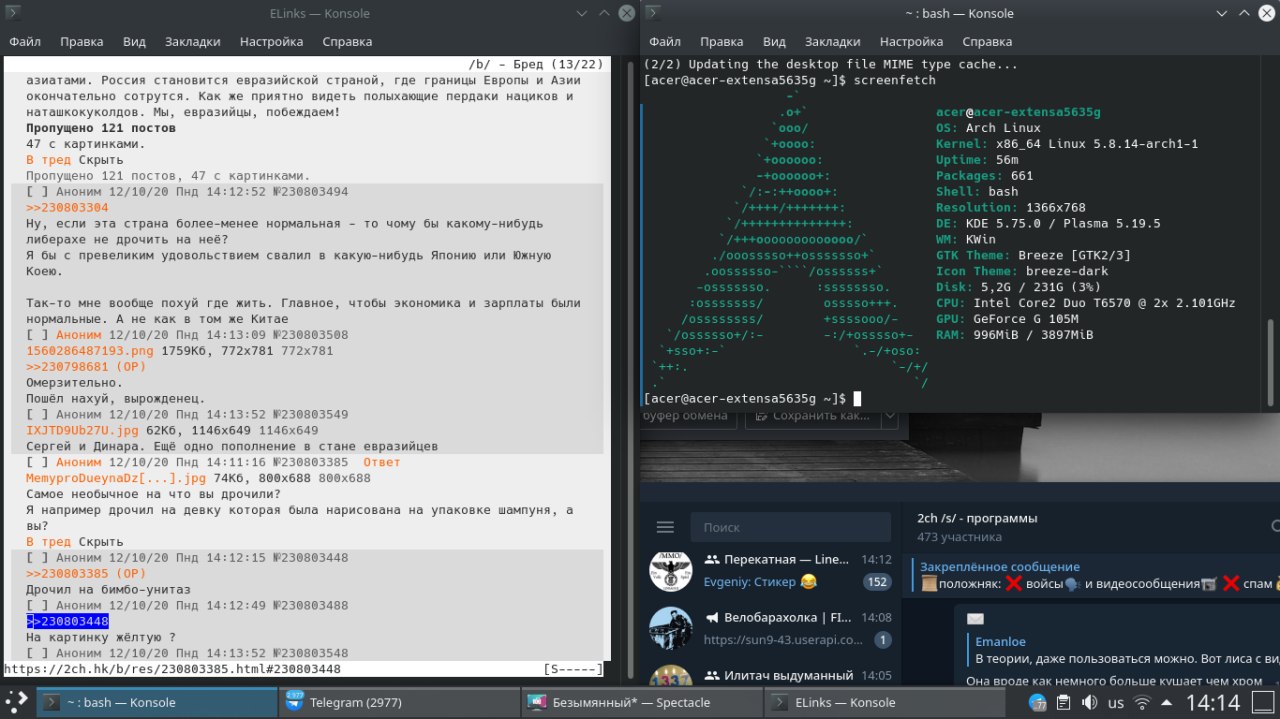Open the Велобарахолка chat row title
1280x719 pixels.
click(x=786, y=617)
